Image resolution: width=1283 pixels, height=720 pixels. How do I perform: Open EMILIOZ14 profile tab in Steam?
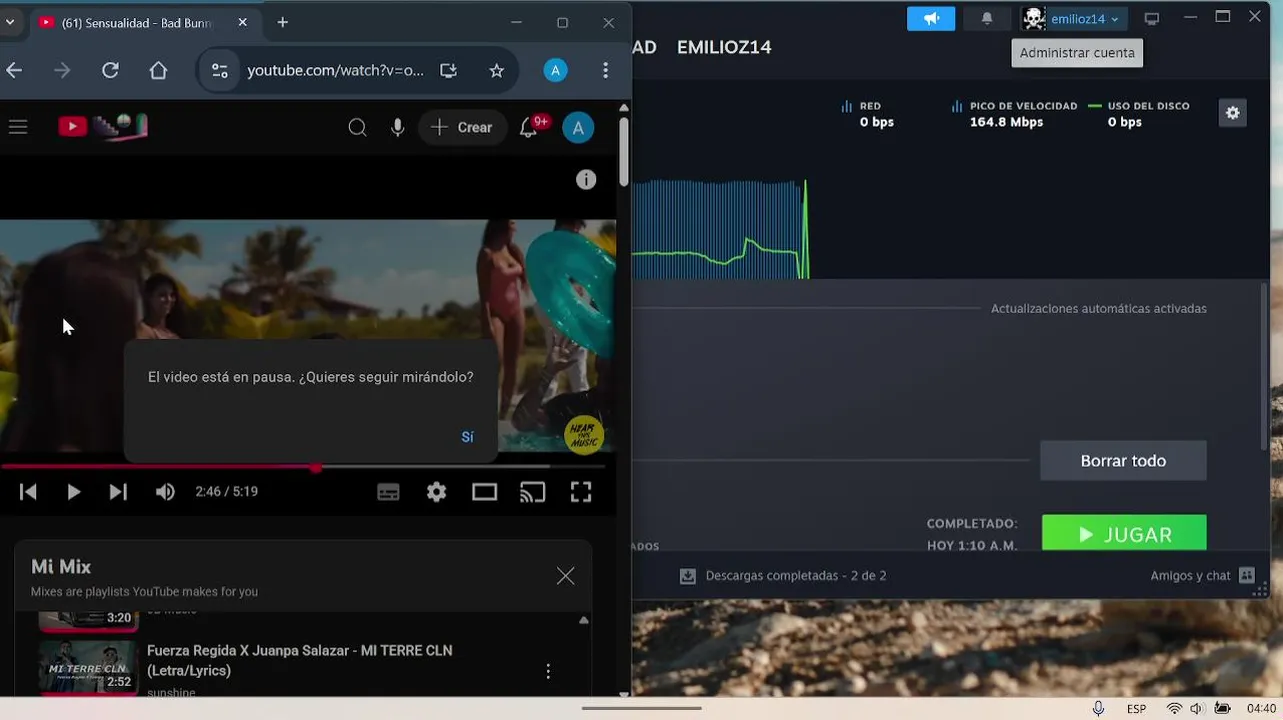724,47
